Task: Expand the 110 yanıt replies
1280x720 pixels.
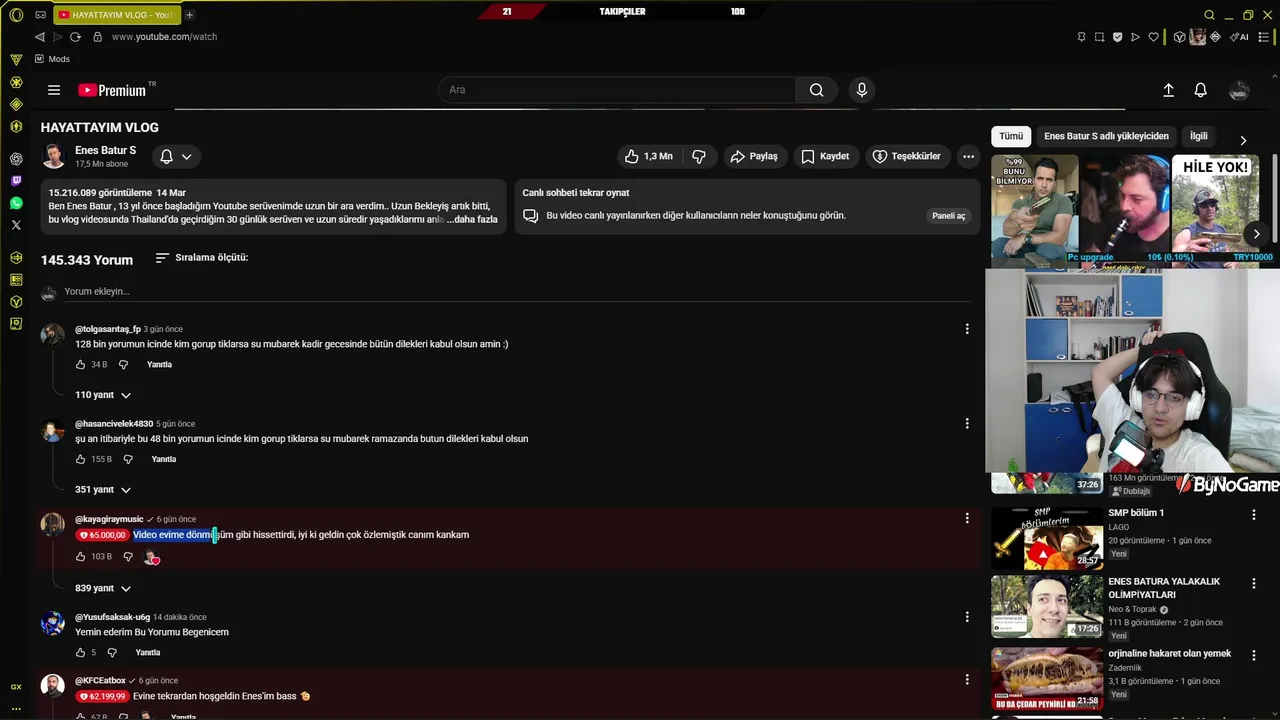Action: tap(103, 395)
